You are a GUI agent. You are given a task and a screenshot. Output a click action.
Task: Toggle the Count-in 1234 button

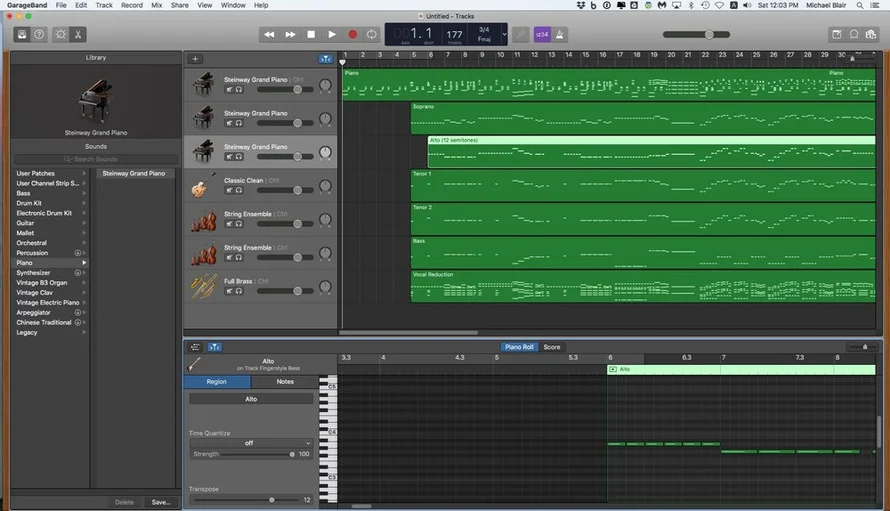click(542, 35)
